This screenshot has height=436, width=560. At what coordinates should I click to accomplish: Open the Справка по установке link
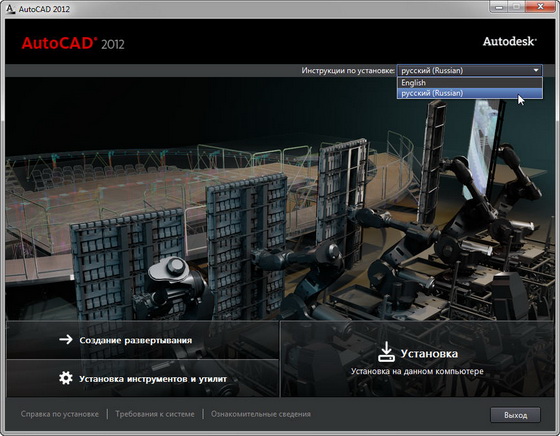60,414
